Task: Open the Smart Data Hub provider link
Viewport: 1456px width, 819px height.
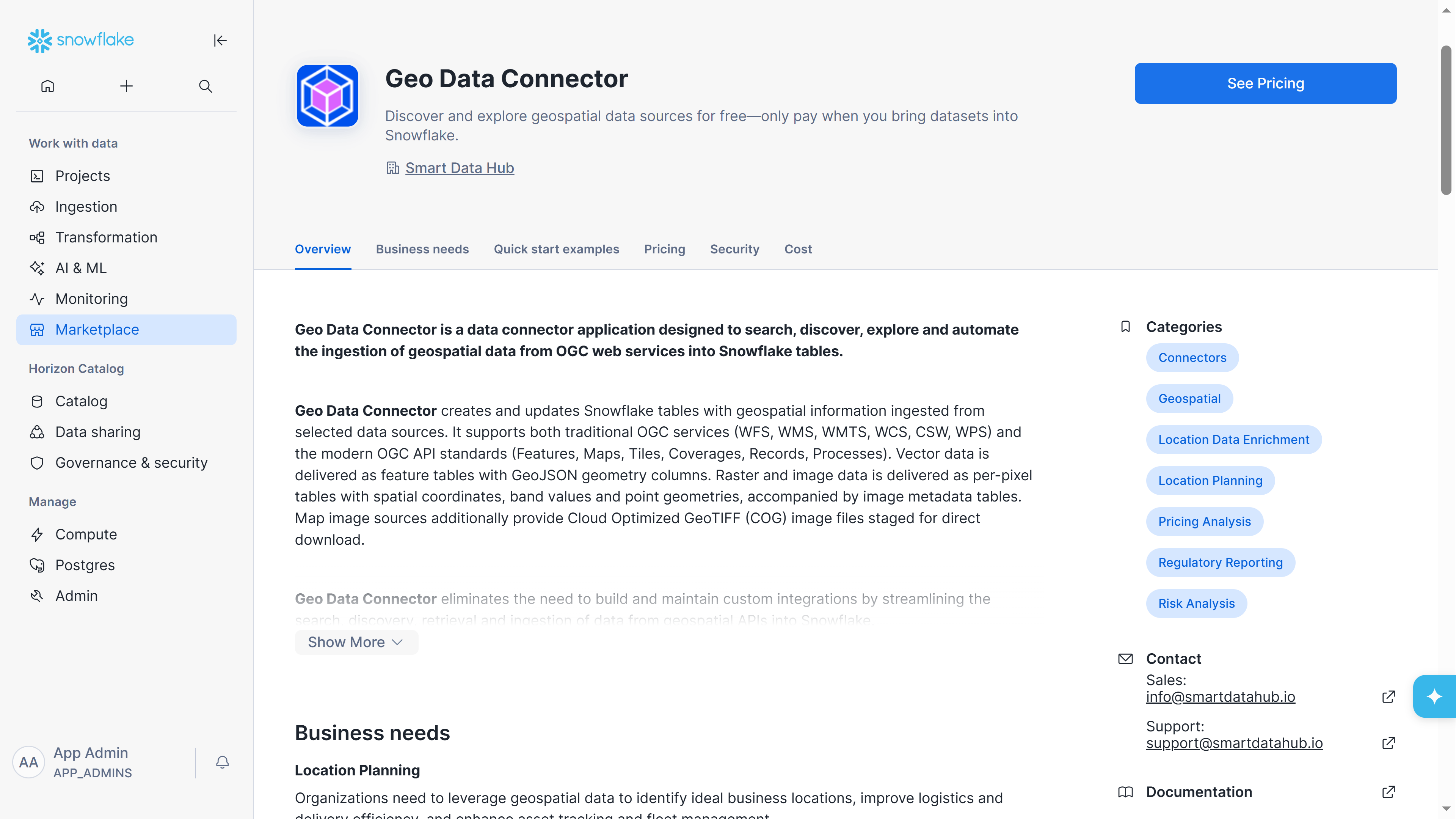Action: (x=460, y=168)
